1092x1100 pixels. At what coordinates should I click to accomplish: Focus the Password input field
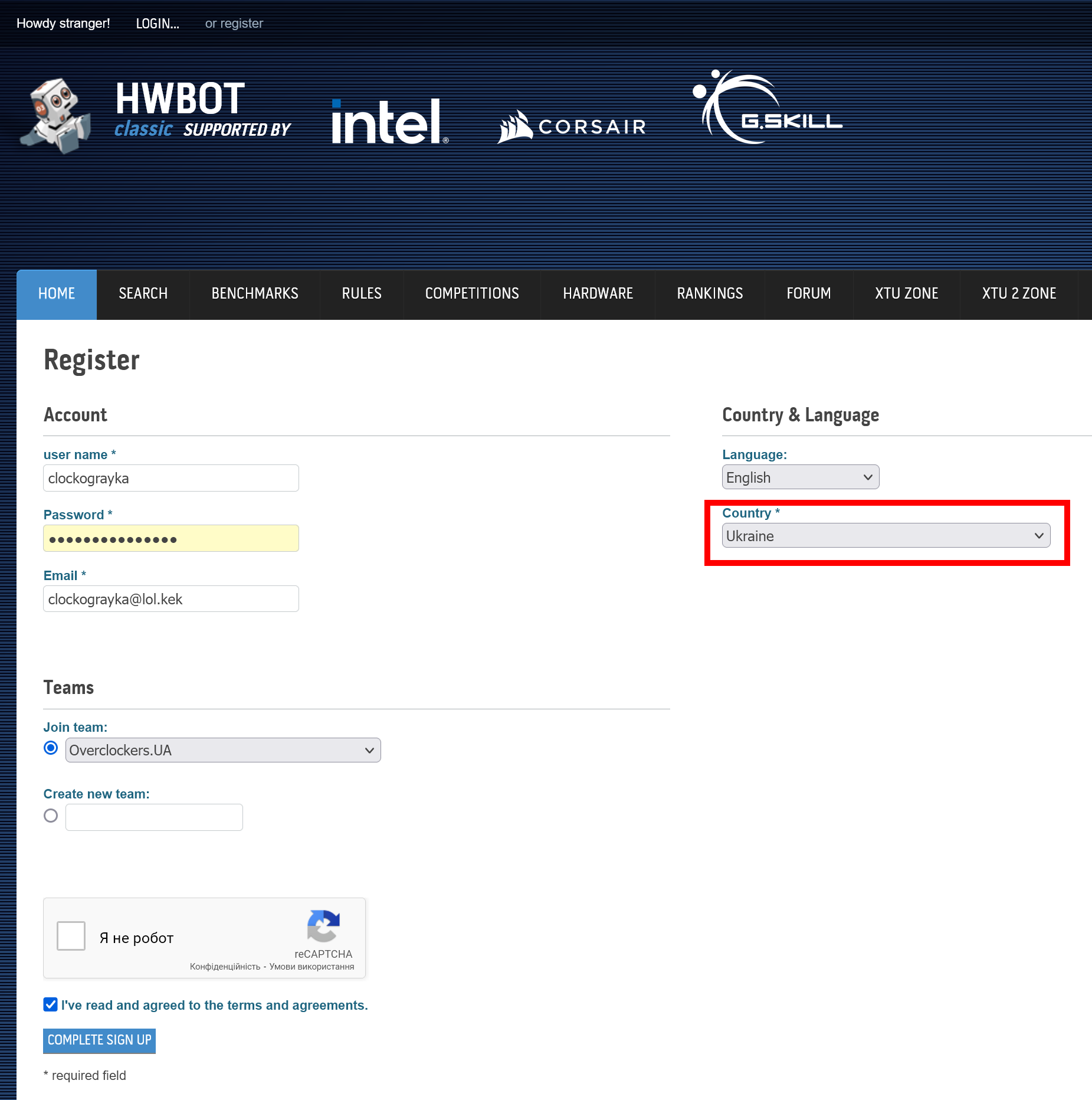coord(171,538)
